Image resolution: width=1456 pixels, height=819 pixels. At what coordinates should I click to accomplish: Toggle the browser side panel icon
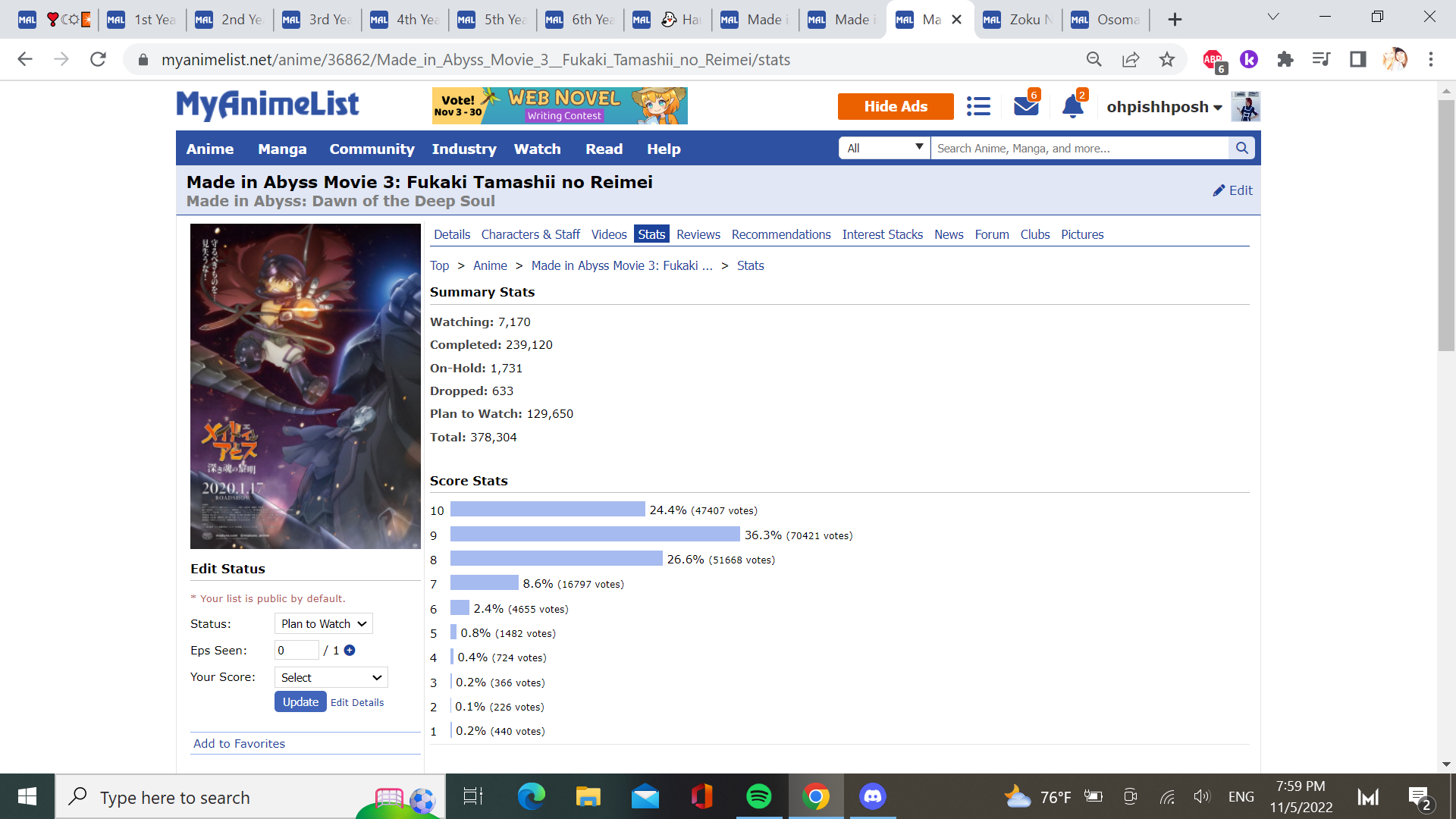point(1357,59)
